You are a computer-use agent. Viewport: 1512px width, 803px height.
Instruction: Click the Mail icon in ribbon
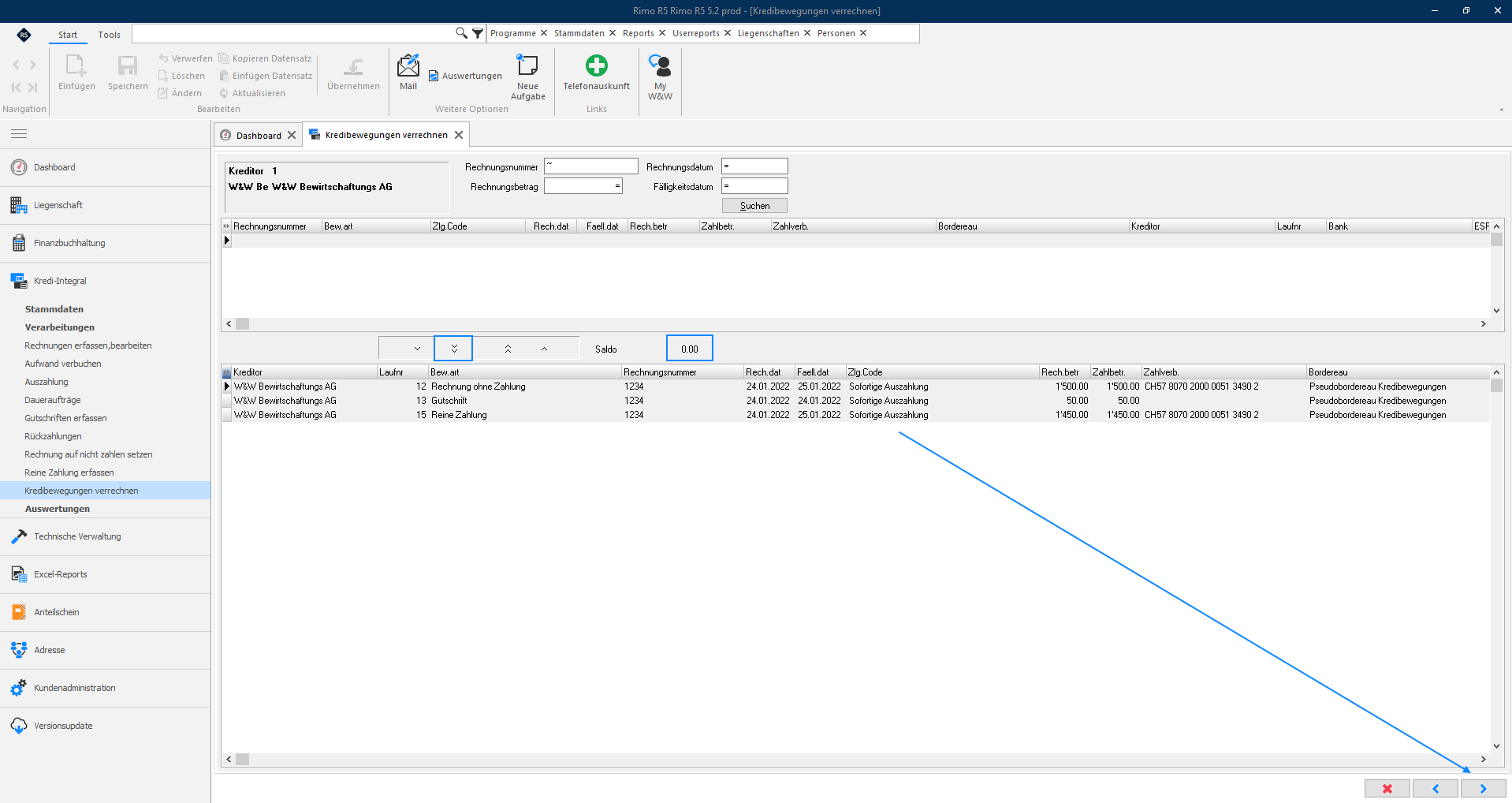pyautogui.click(x=408, y=66)
